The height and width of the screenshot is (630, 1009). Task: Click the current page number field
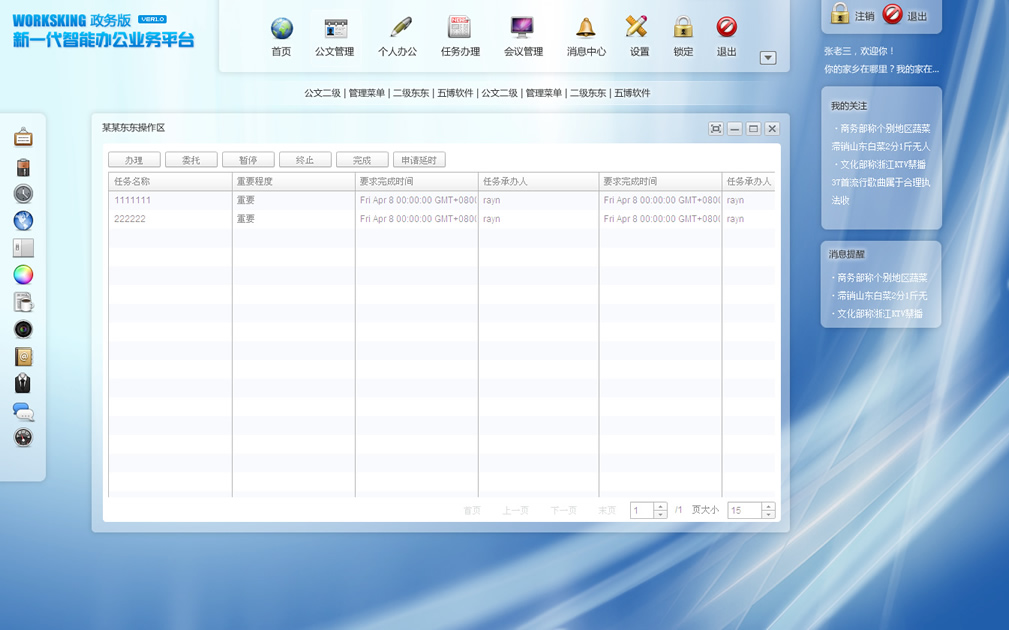tap(642, 510)
